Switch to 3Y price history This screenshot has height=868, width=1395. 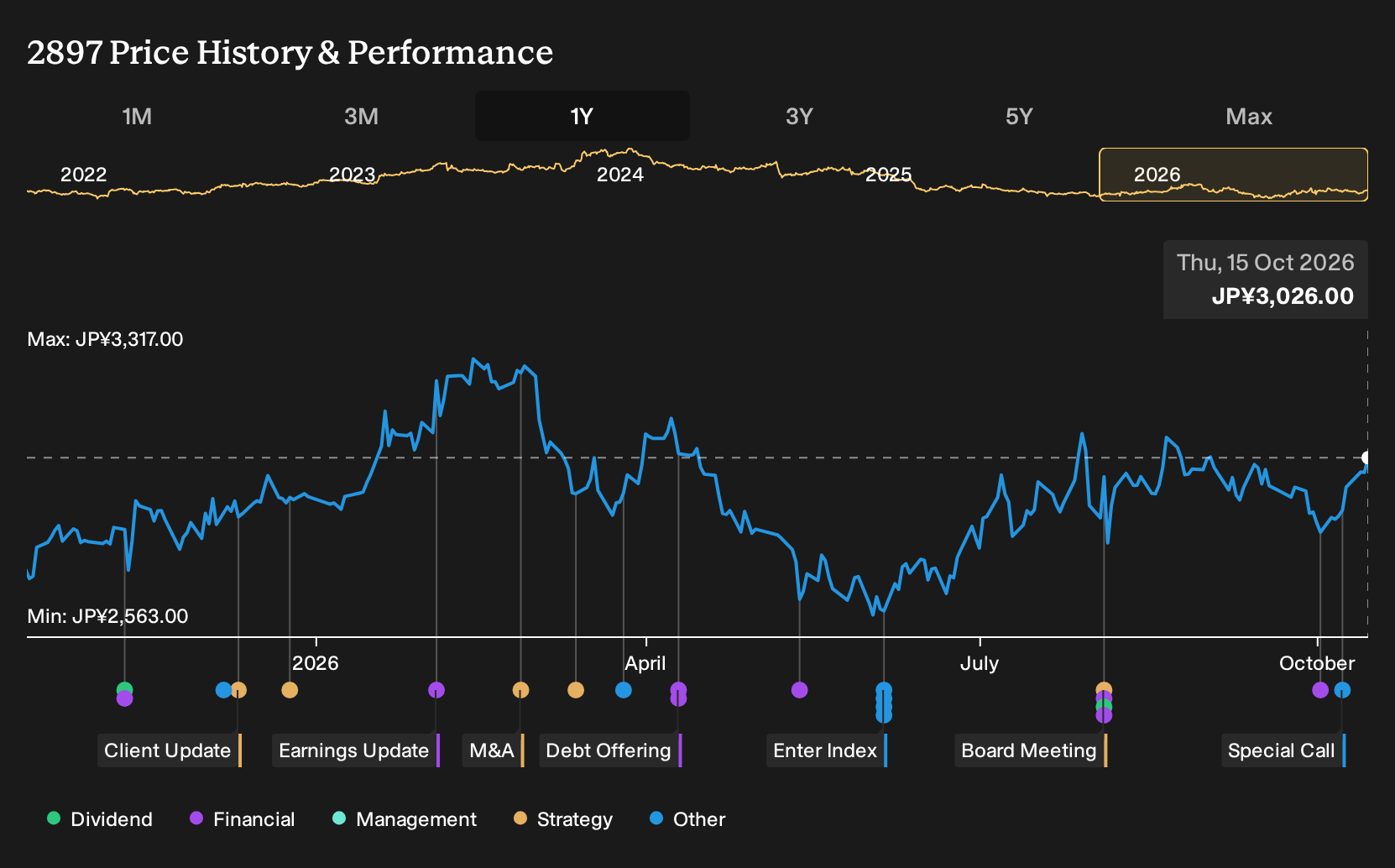click(x=799, y=116)
